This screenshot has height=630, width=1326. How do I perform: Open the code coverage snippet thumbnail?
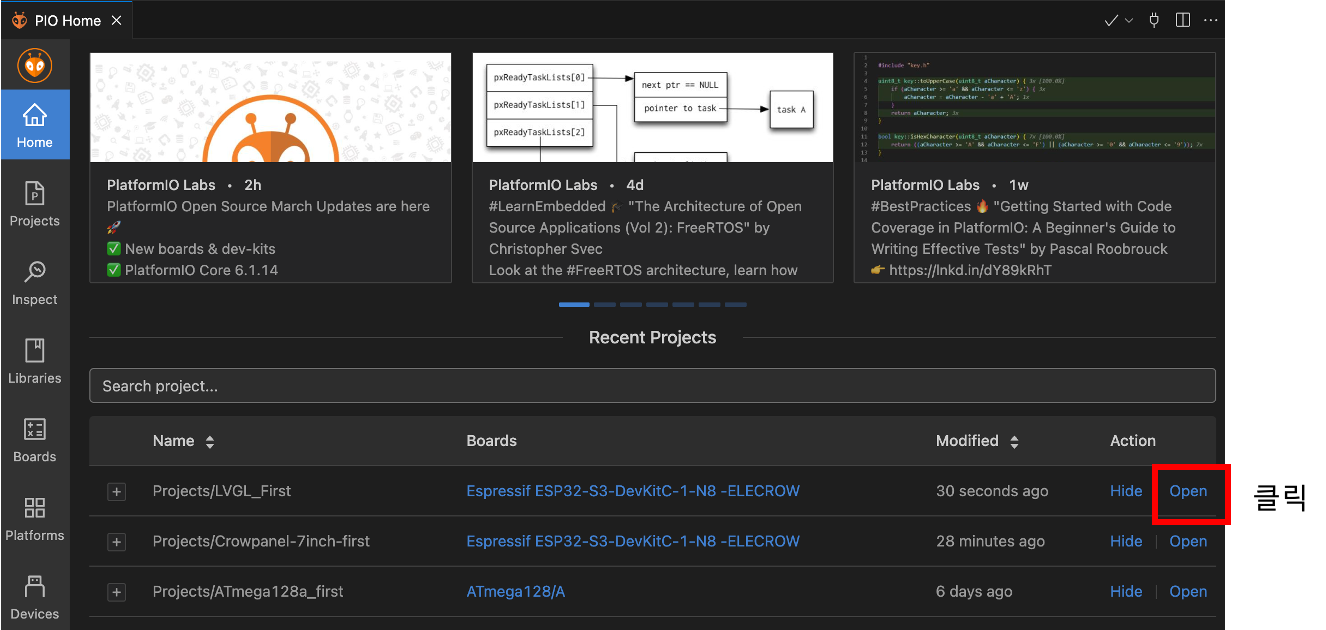tap(1035, 107)
